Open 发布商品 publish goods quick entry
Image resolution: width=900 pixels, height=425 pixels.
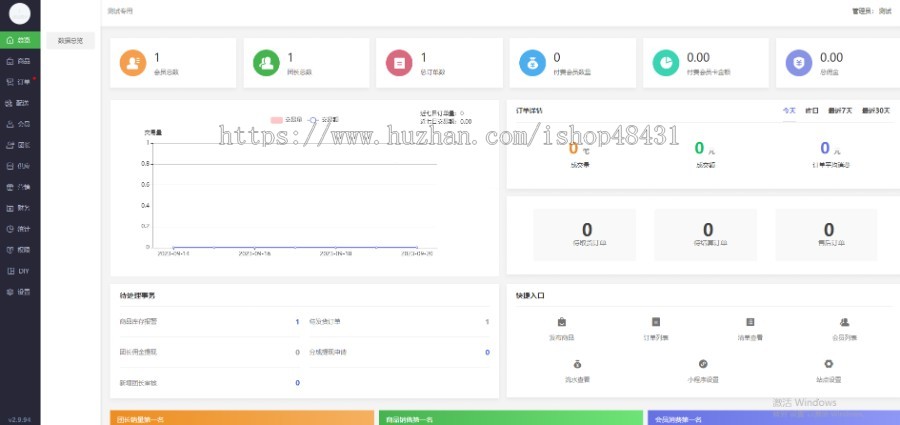coord(561,329)
